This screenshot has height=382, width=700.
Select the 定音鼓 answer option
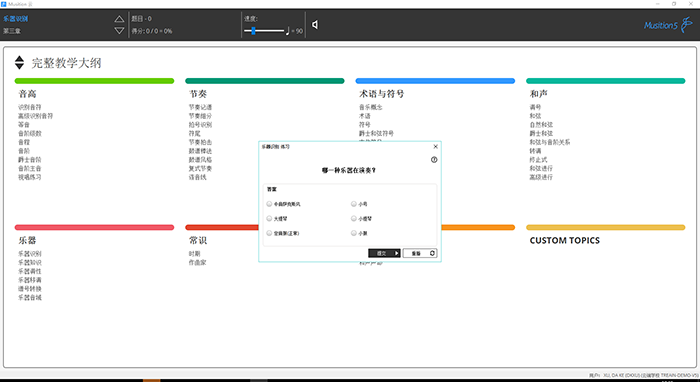click(283, 233)
